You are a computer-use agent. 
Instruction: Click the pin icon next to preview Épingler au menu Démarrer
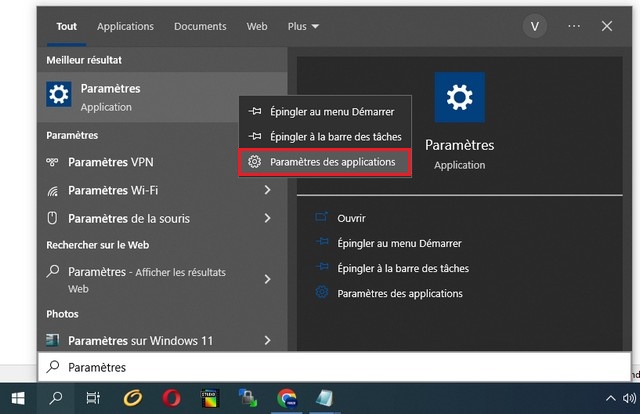click(322, 242)
